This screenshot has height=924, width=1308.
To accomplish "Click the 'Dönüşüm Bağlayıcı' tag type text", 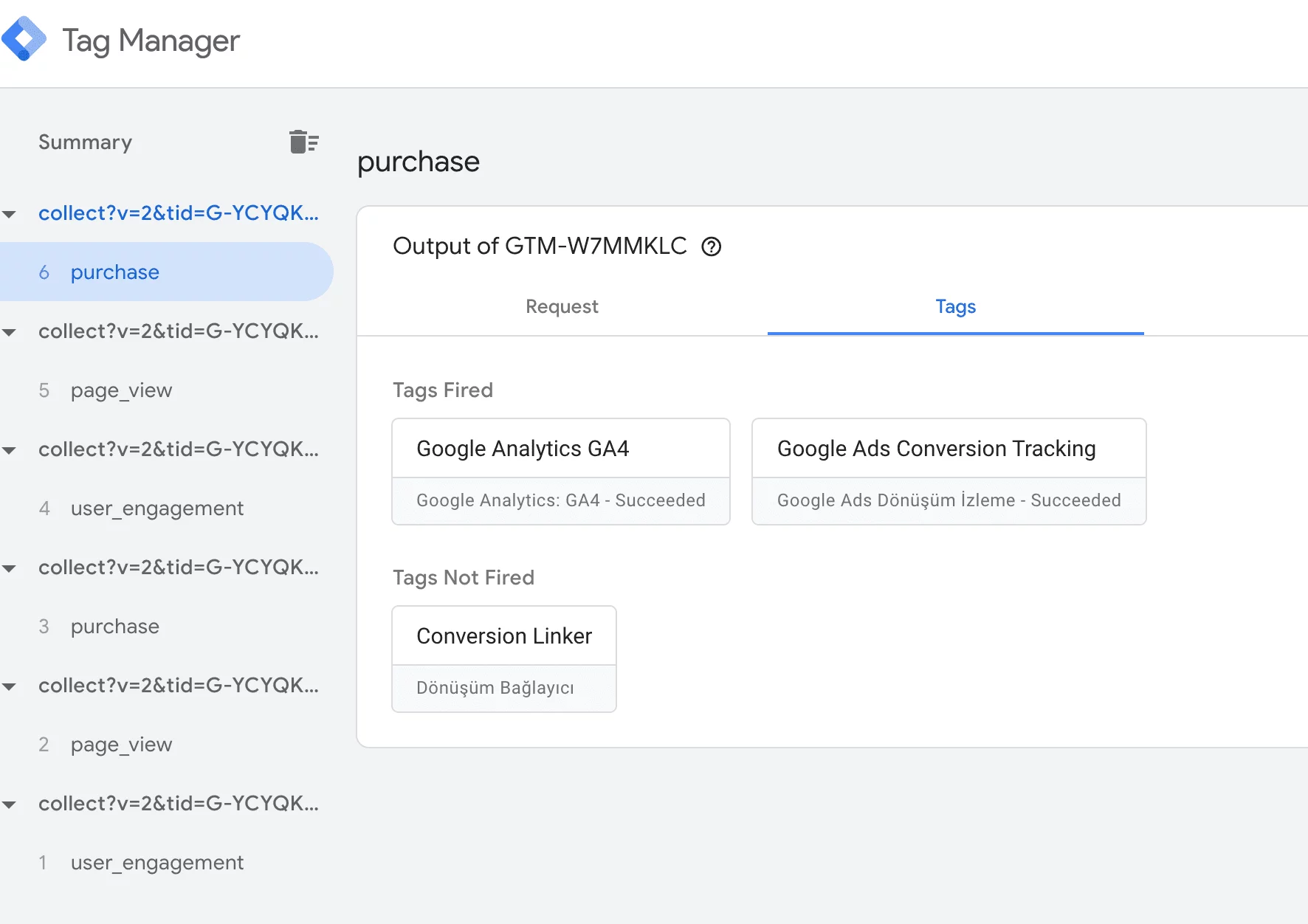I will pos(495,688).
